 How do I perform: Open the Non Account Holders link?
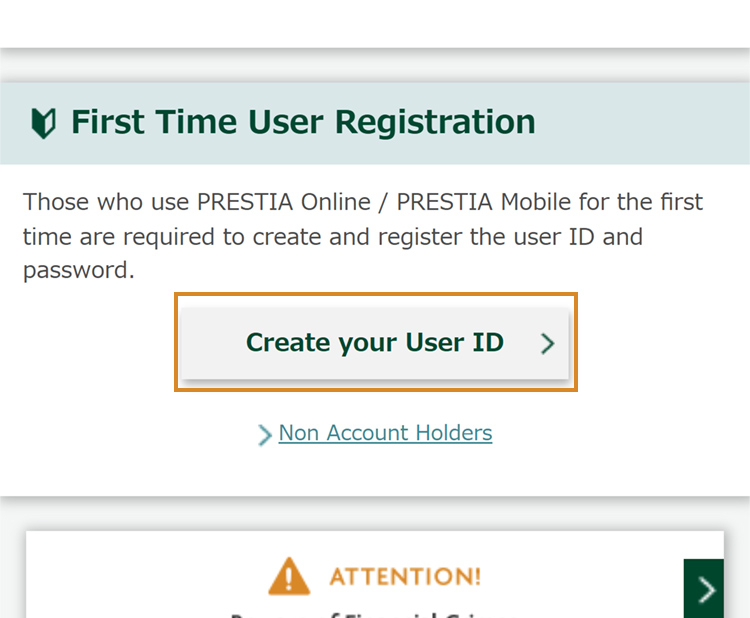(x=385, y=433)
